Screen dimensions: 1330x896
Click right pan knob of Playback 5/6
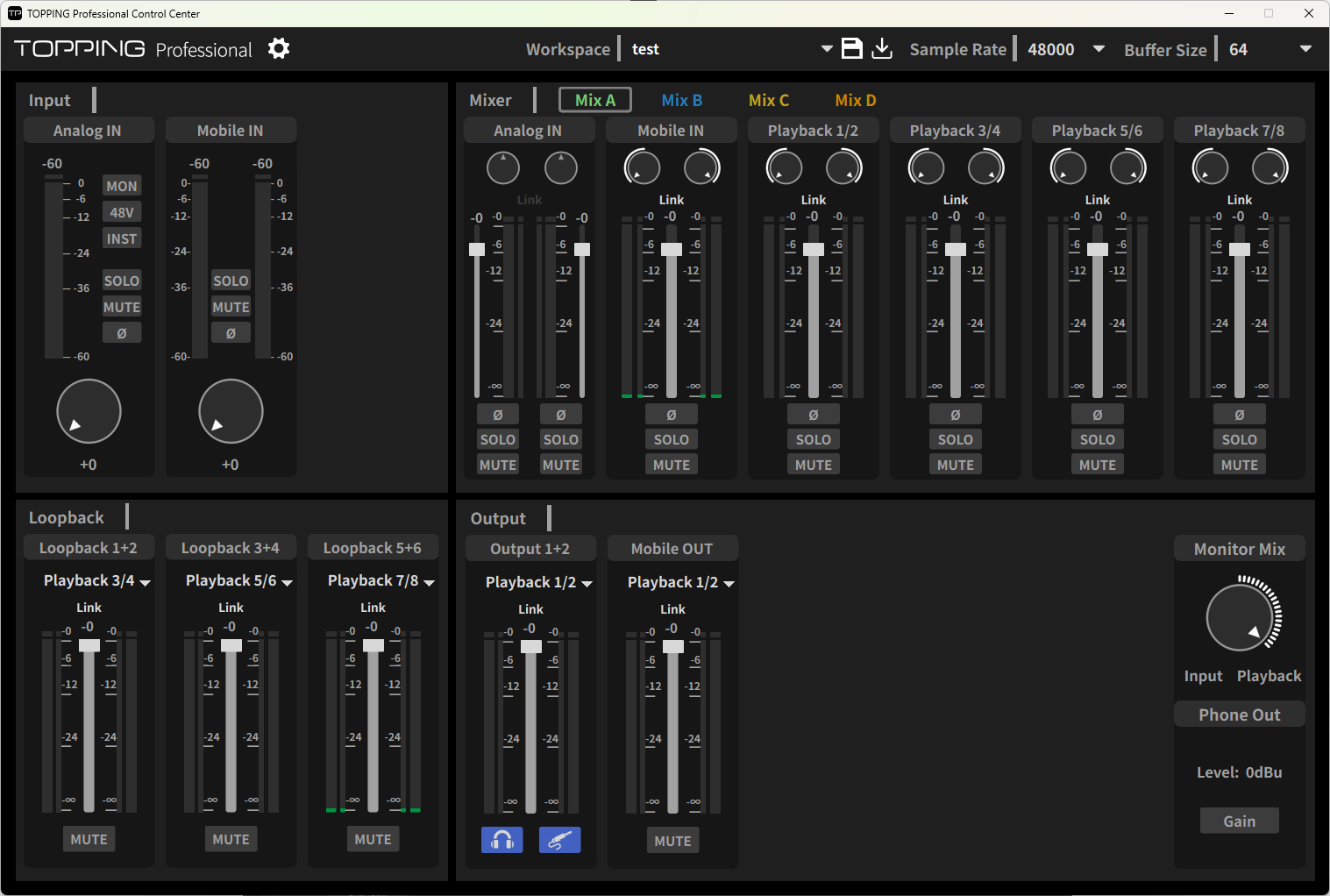coord(1128,167)
